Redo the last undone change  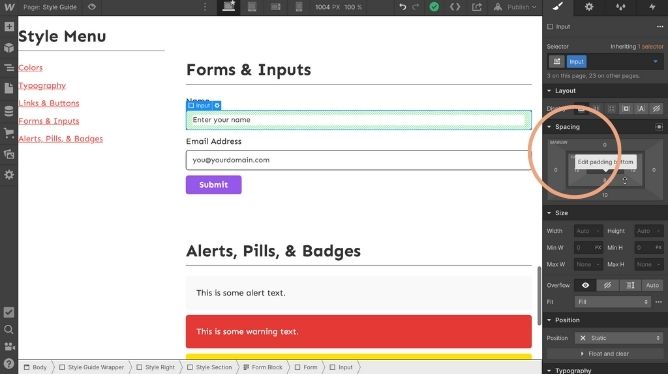tap(416, 7)
